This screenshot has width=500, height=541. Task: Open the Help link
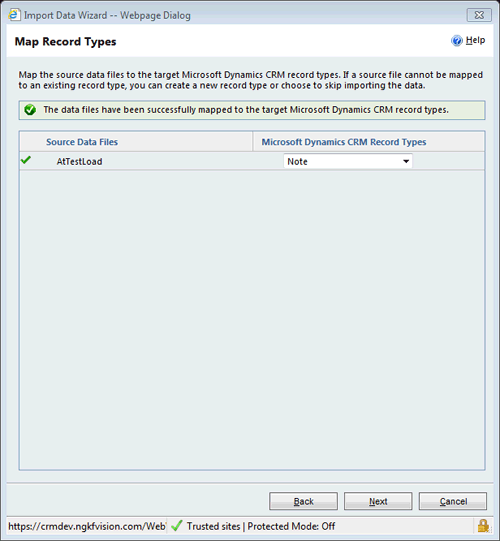tap(475, 40)
